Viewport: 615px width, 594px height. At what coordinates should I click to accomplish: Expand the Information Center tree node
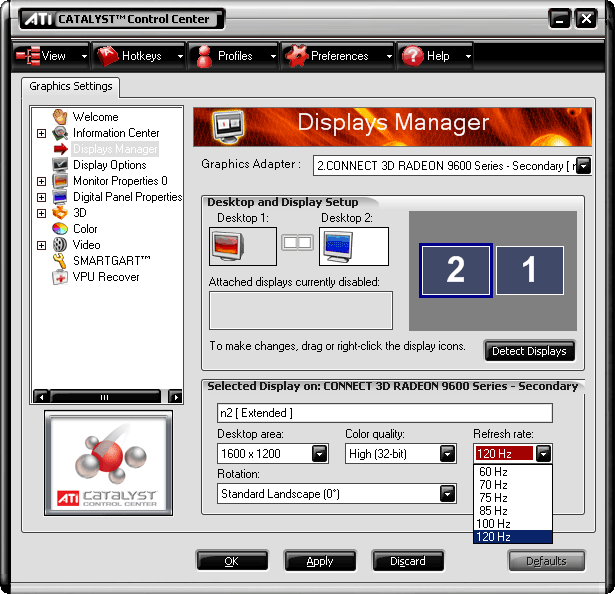[41, 133]
